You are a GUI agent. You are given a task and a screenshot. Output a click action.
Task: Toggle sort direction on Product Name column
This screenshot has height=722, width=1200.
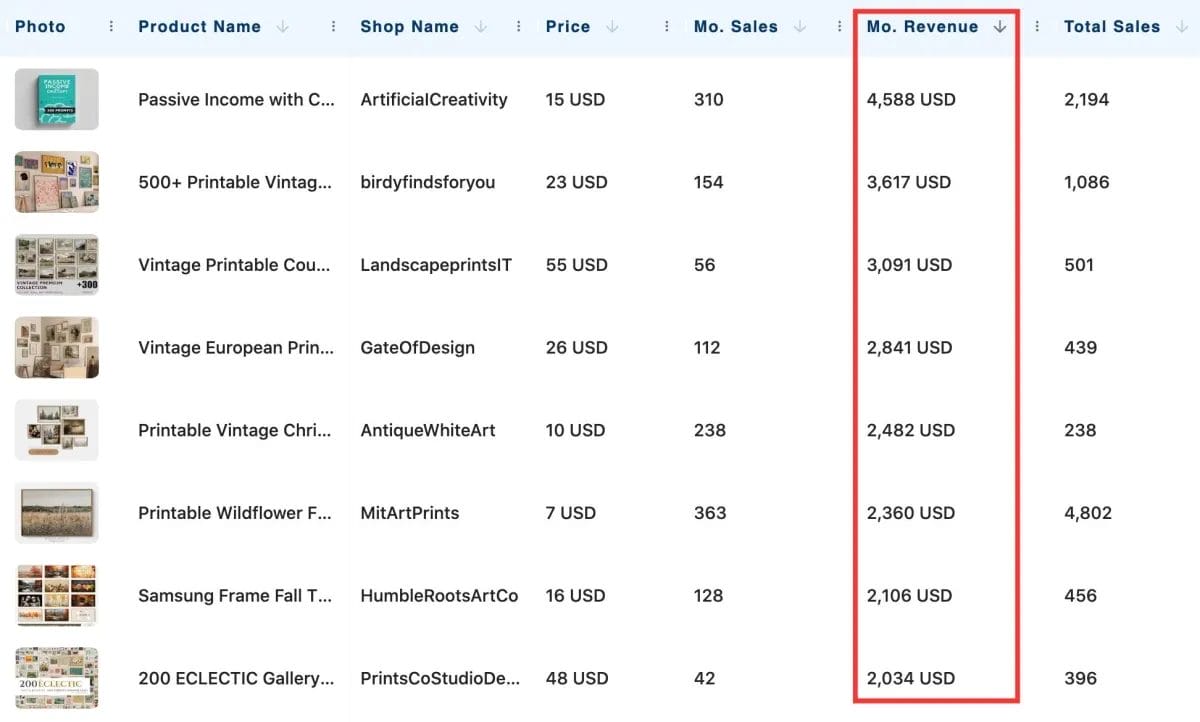[x=285, y=27]
